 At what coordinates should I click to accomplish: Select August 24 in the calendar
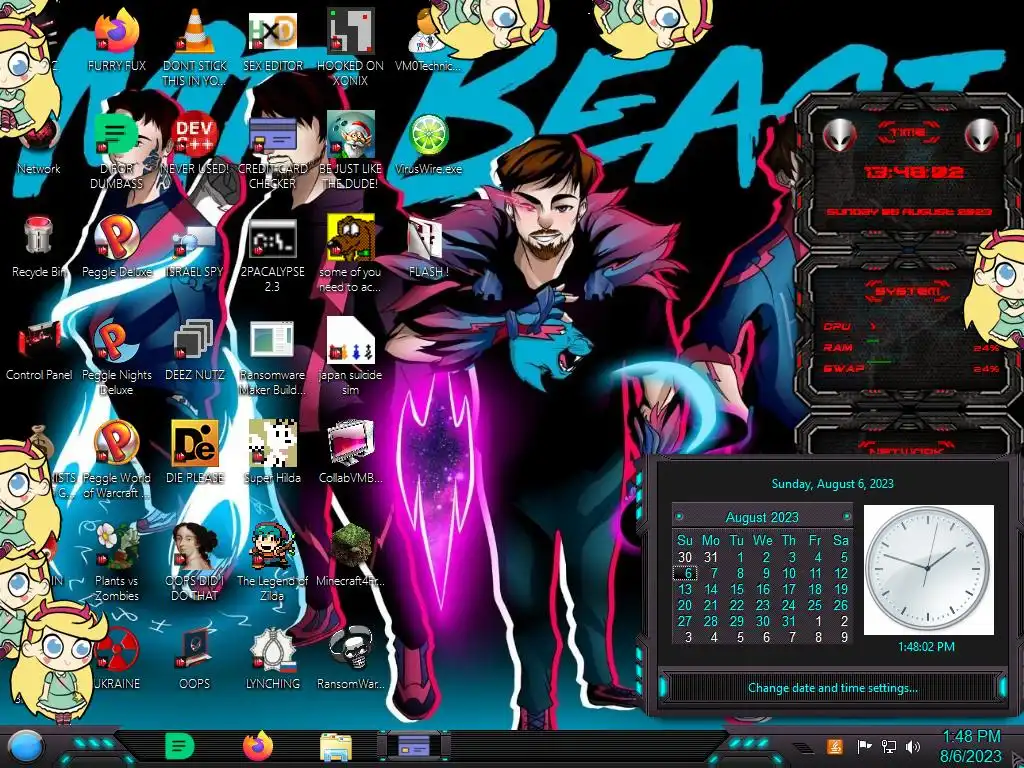(x=788, y=605)
